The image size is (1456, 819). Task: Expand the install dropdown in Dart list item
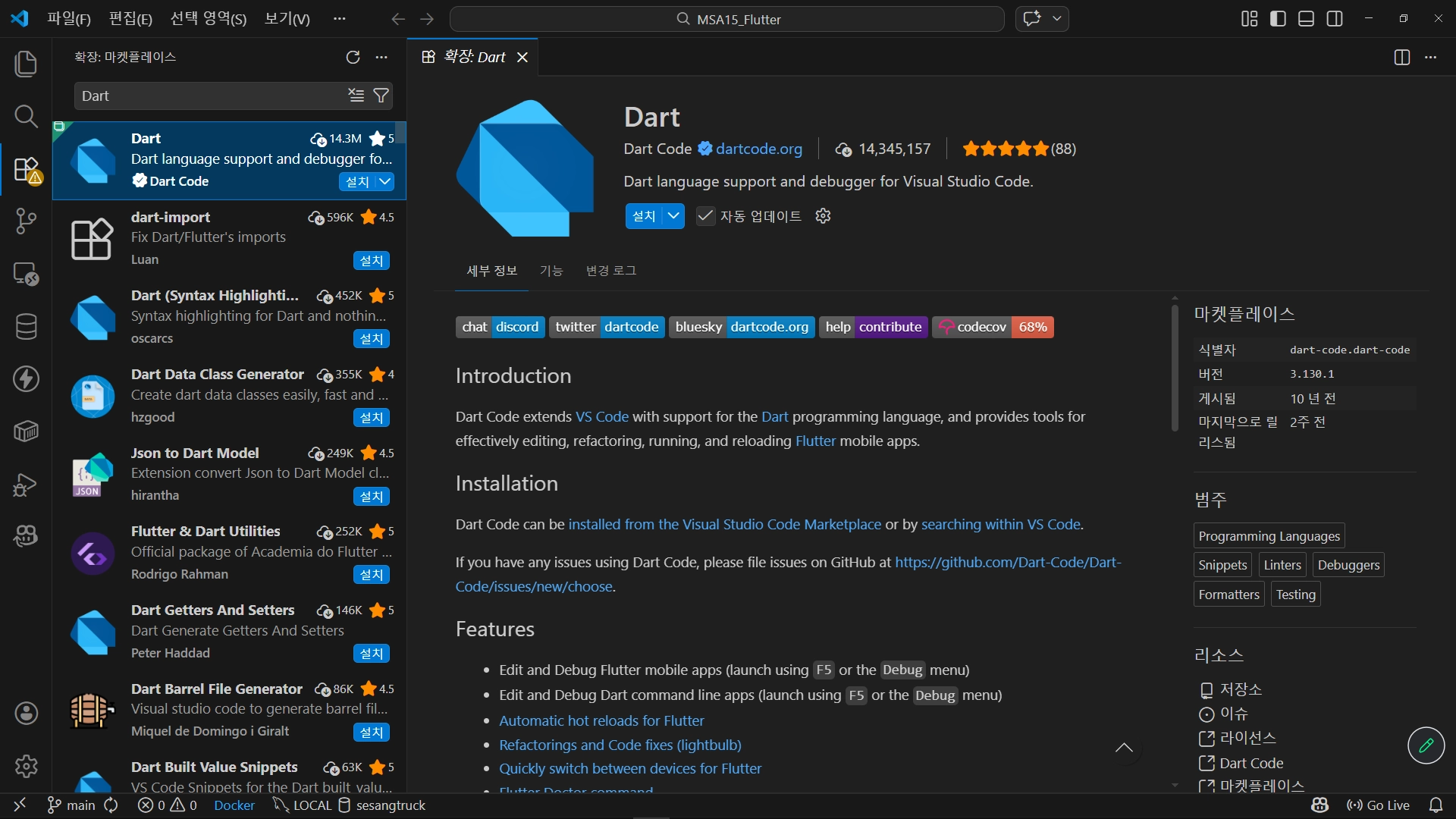coord(385,181)
